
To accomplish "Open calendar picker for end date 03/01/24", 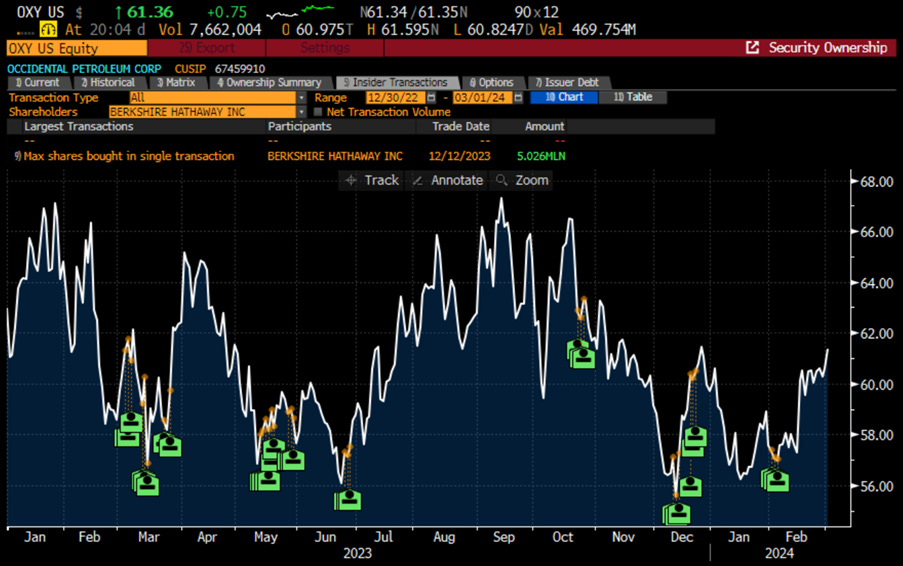I will (518, 97).
